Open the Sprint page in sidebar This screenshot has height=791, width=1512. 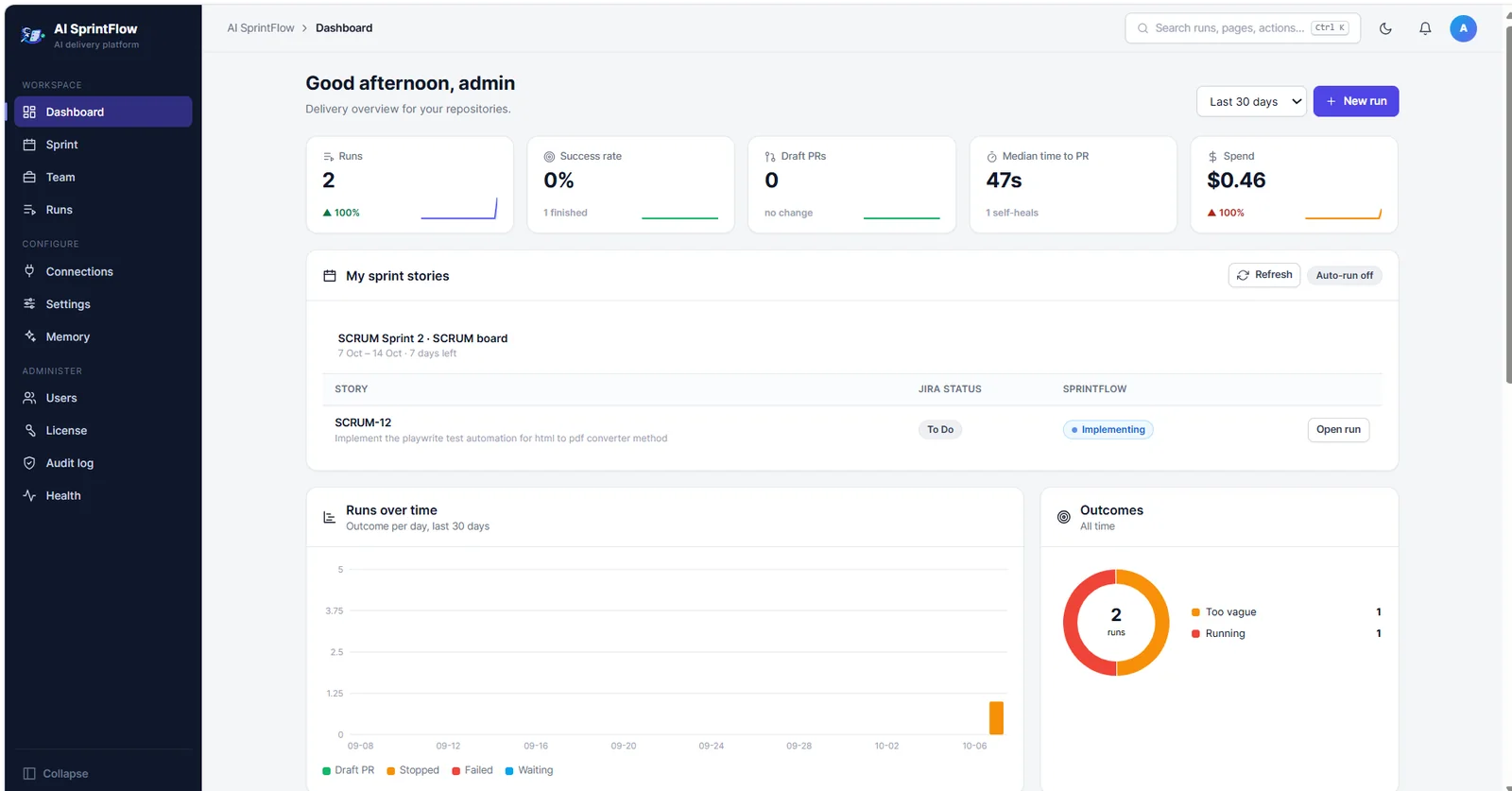(103, 145)
